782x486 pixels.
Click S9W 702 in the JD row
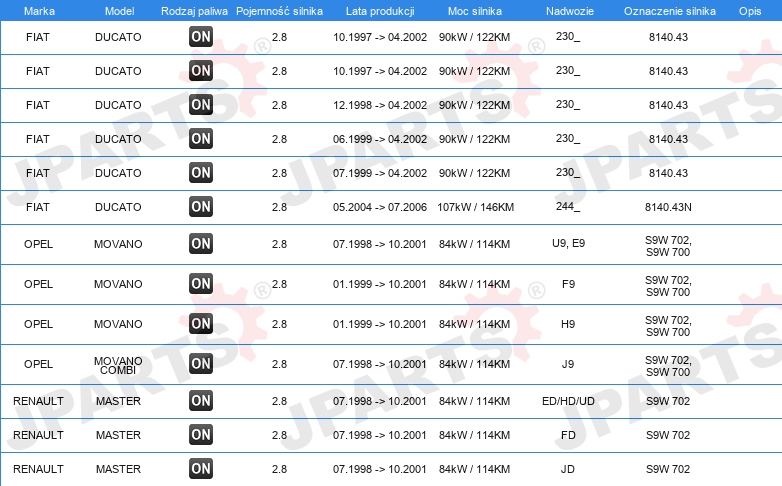[x=668, y=469]
